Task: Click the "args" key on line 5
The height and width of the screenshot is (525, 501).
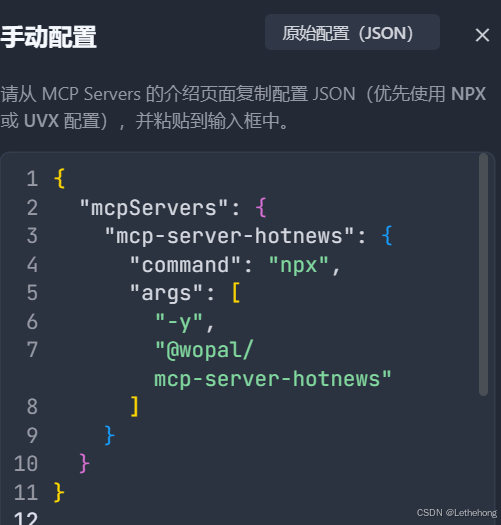Action: tap(166, 293)
